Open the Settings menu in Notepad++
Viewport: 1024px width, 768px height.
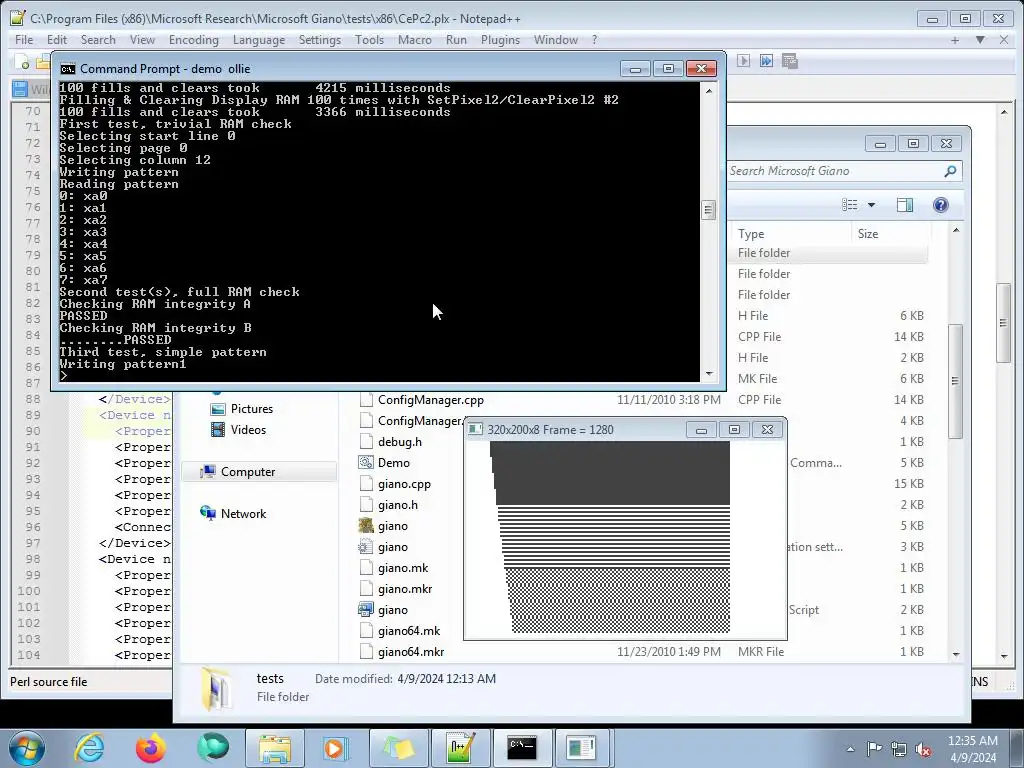(320, 40)
